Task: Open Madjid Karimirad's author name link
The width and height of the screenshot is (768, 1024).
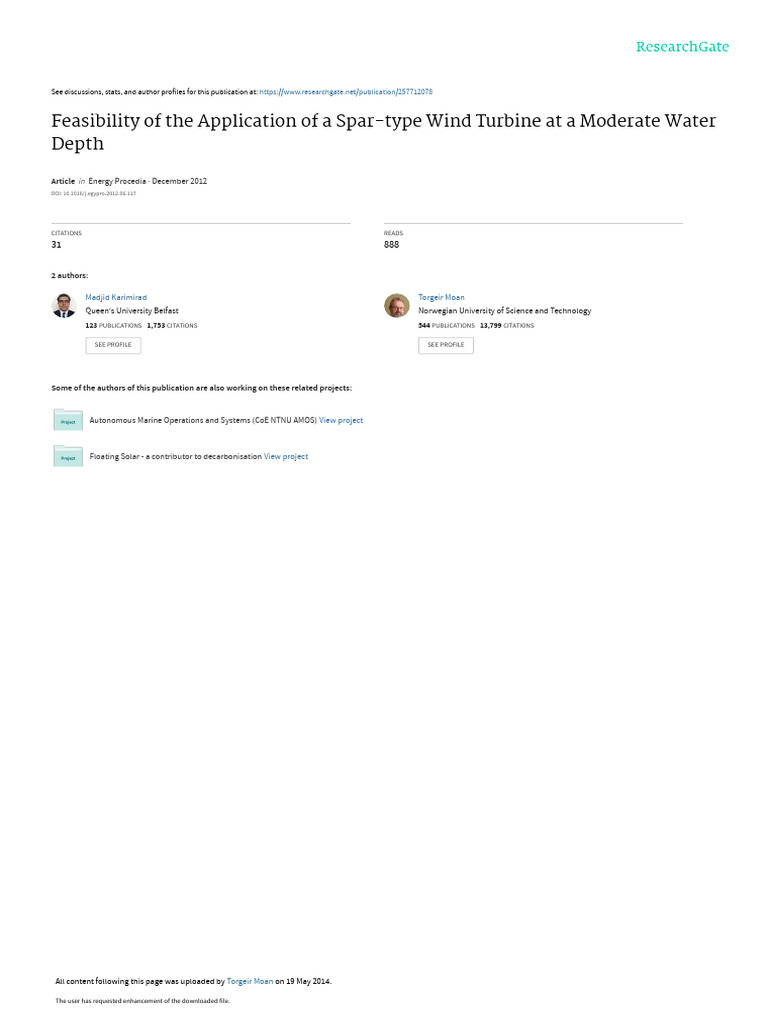Action: click(x=116, y=297)
